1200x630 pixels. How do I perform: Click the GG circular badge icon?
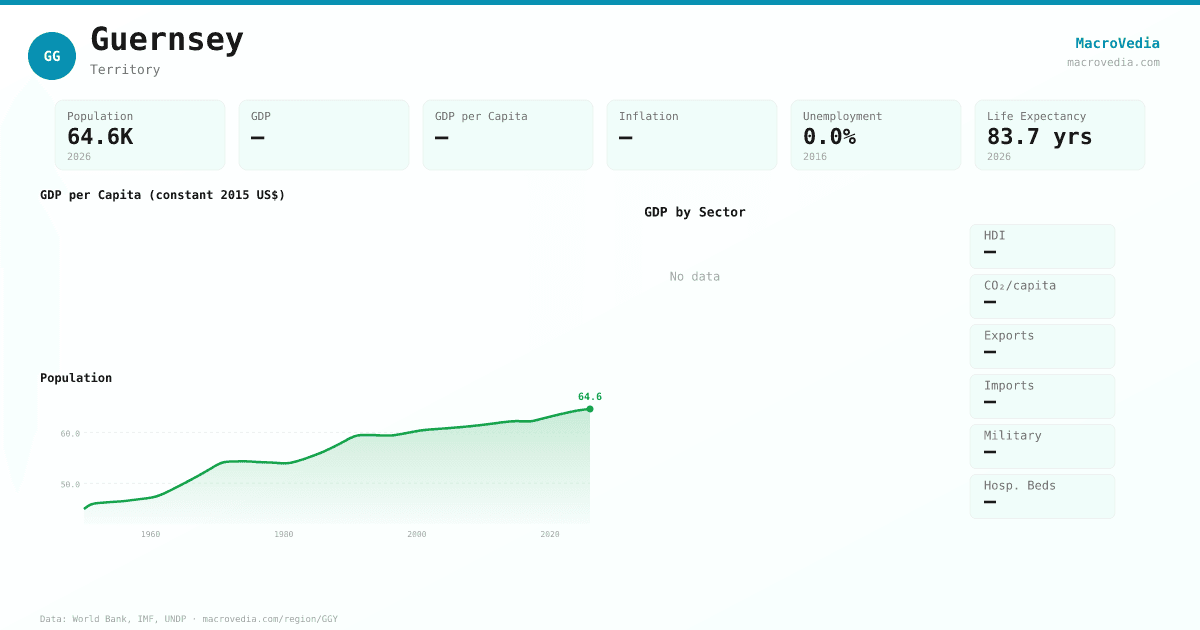click(52, 56)
